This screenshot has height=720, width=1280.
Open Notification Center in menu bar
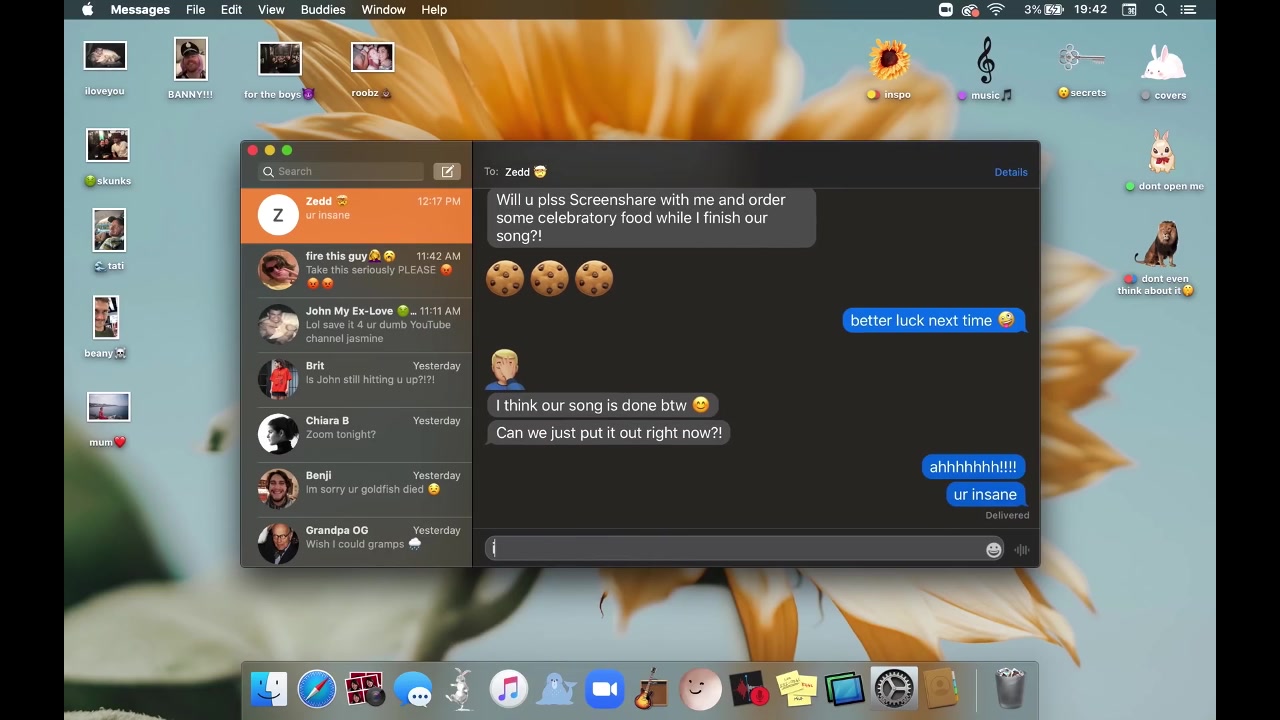1190,9
